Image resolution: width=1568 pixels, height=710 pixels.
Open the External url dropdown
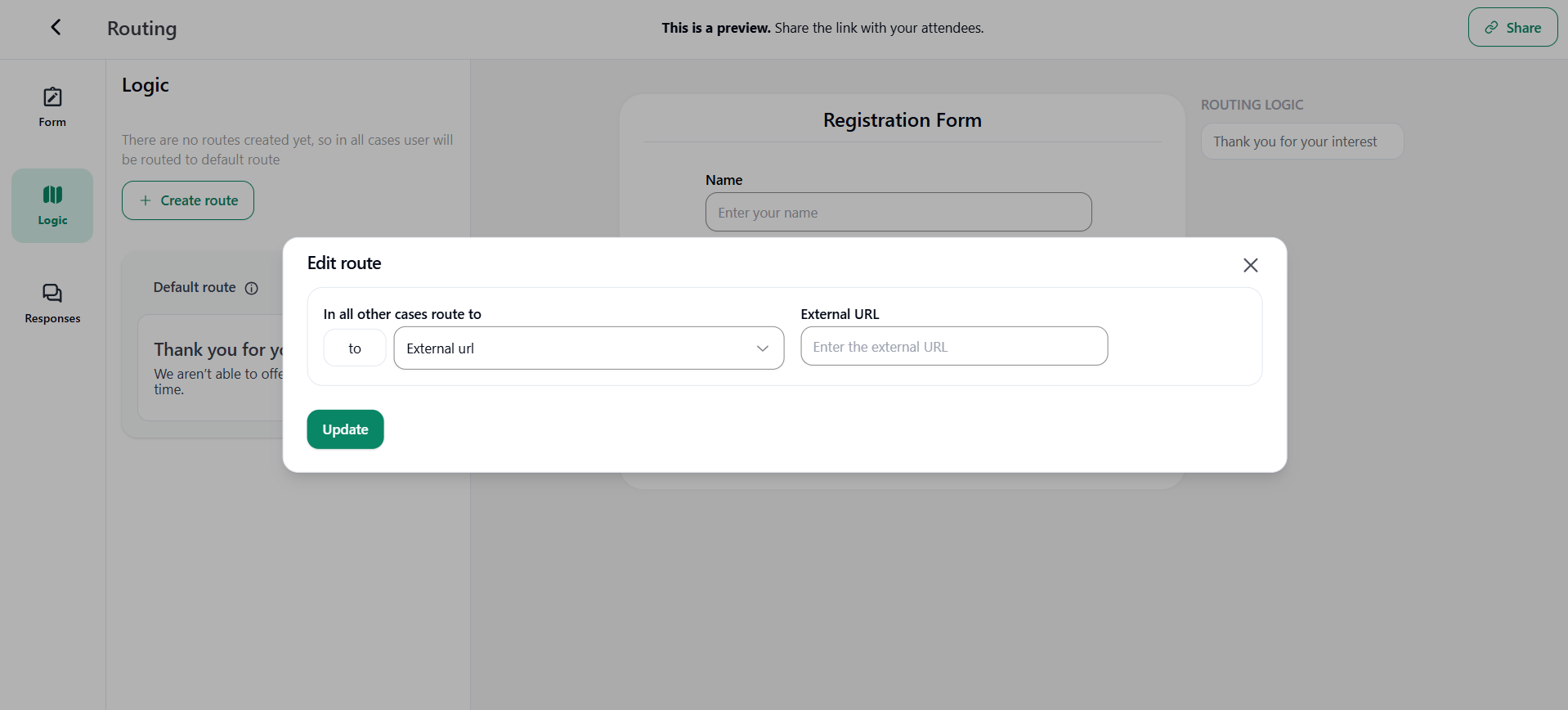click(588, 348)
